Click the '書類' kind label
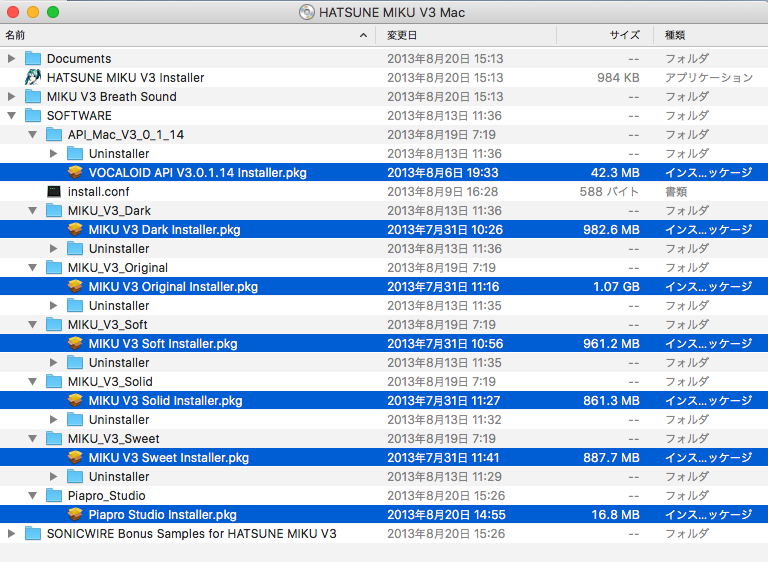 click(x=676, y=192)
